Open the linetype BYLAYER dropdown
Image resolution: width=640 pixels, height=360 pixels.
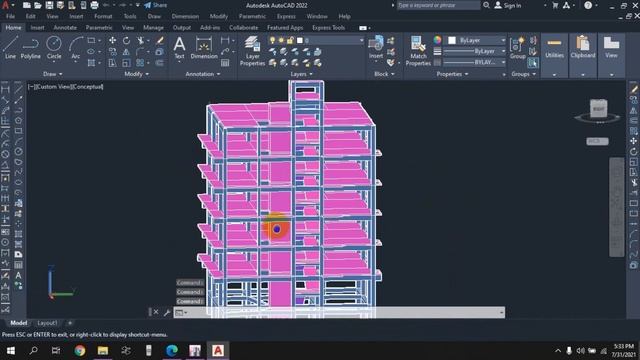coord(502,62)
